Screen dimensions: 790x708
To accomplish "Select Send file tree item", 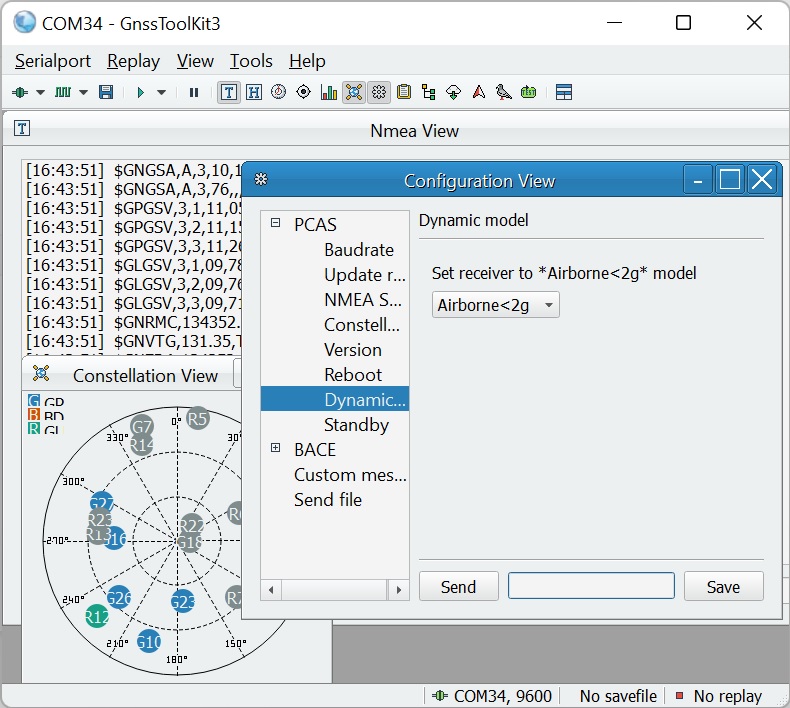I will (328, 500).
